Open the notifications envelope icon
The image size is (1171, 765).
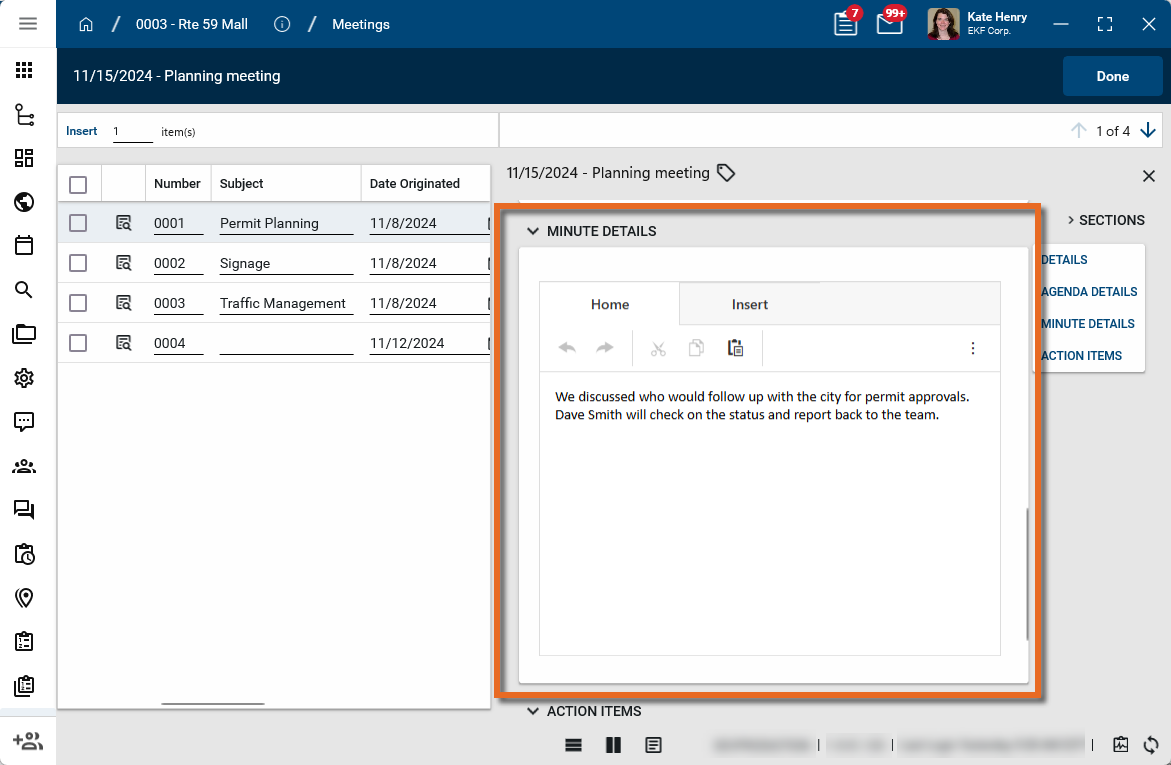tap(889, 24)
